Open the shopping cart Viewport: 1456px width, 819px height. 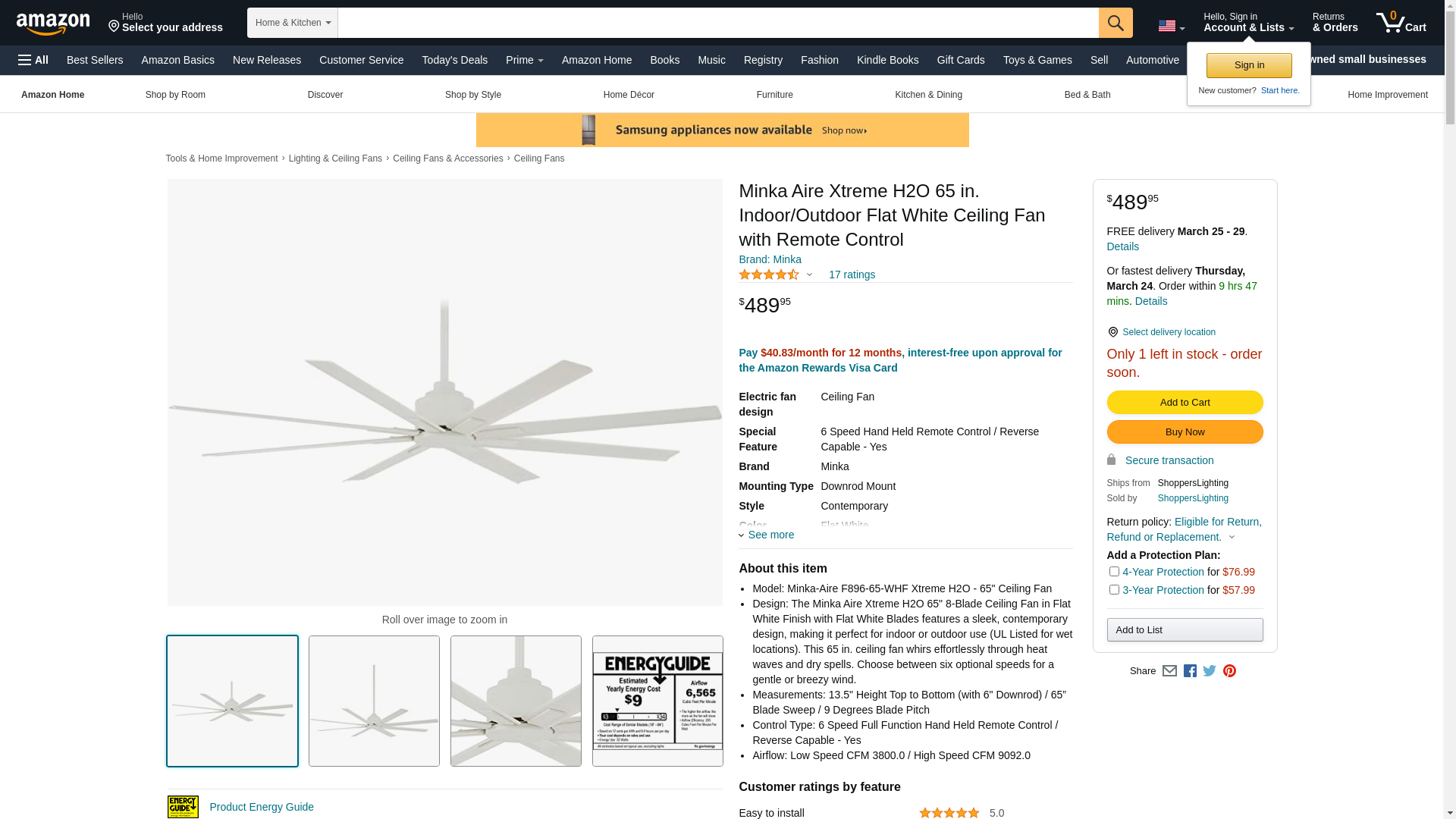(x=1401, y=23)
